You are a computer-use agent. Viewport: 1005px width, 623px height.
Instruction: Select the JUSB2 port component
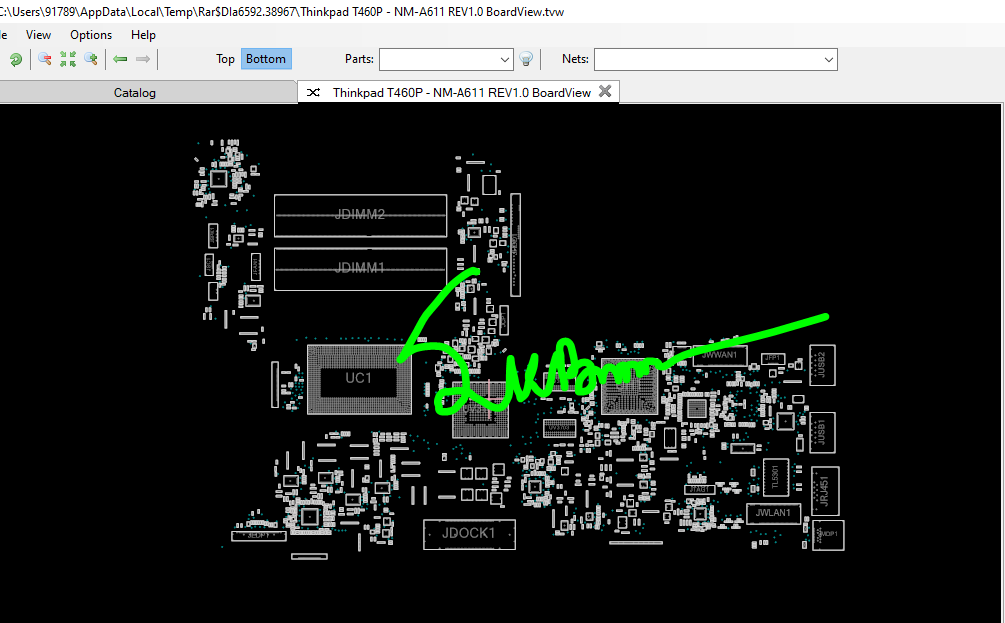pyautogui.click(x=822, y=365)
